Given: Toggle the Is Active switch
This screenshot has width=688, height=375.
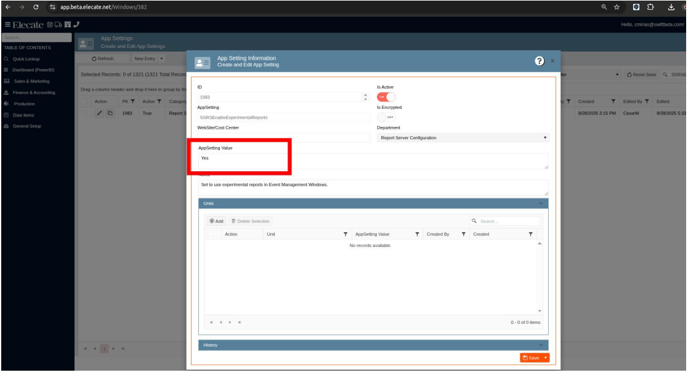Looking at the screenshot, I should click(x=386, y=97).
